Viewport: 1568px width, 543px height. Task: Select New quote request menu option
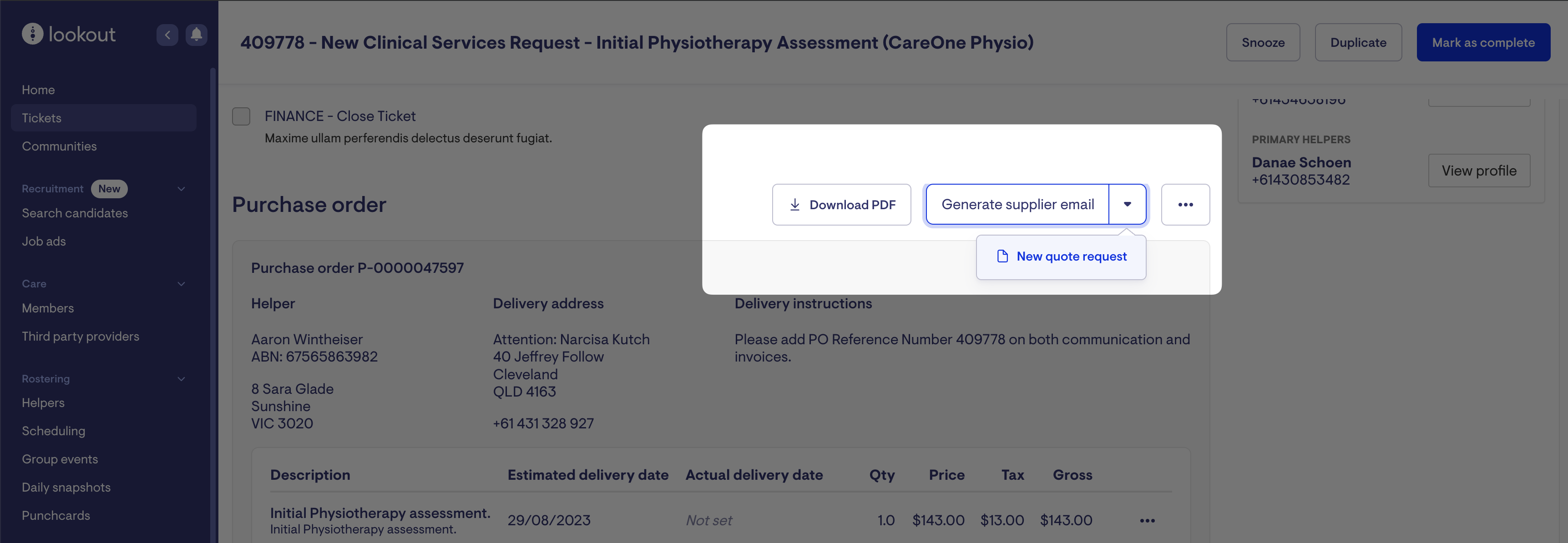(x=1061, y=256)
